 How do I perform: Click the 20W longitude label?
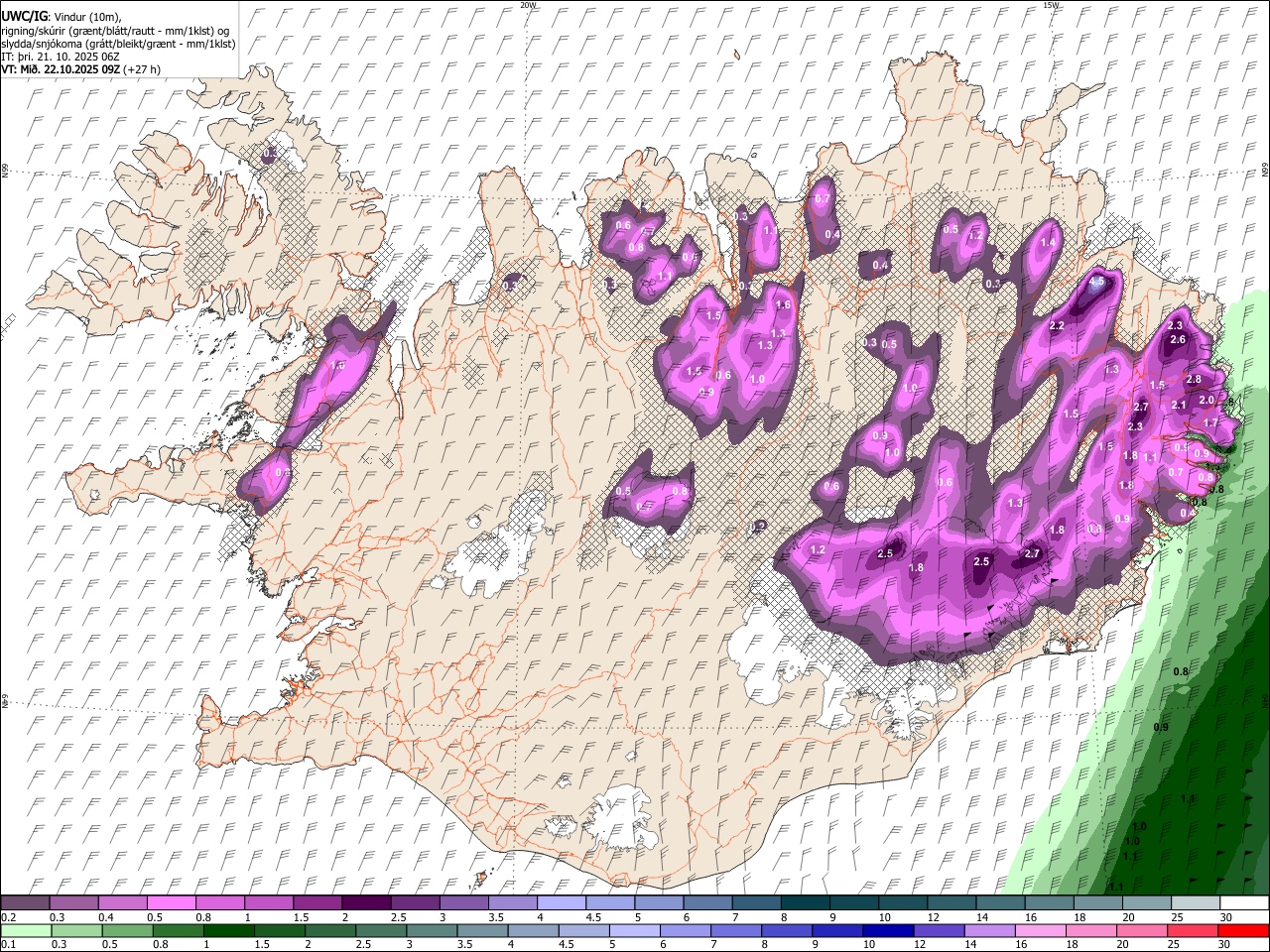[x=528, y=5]
